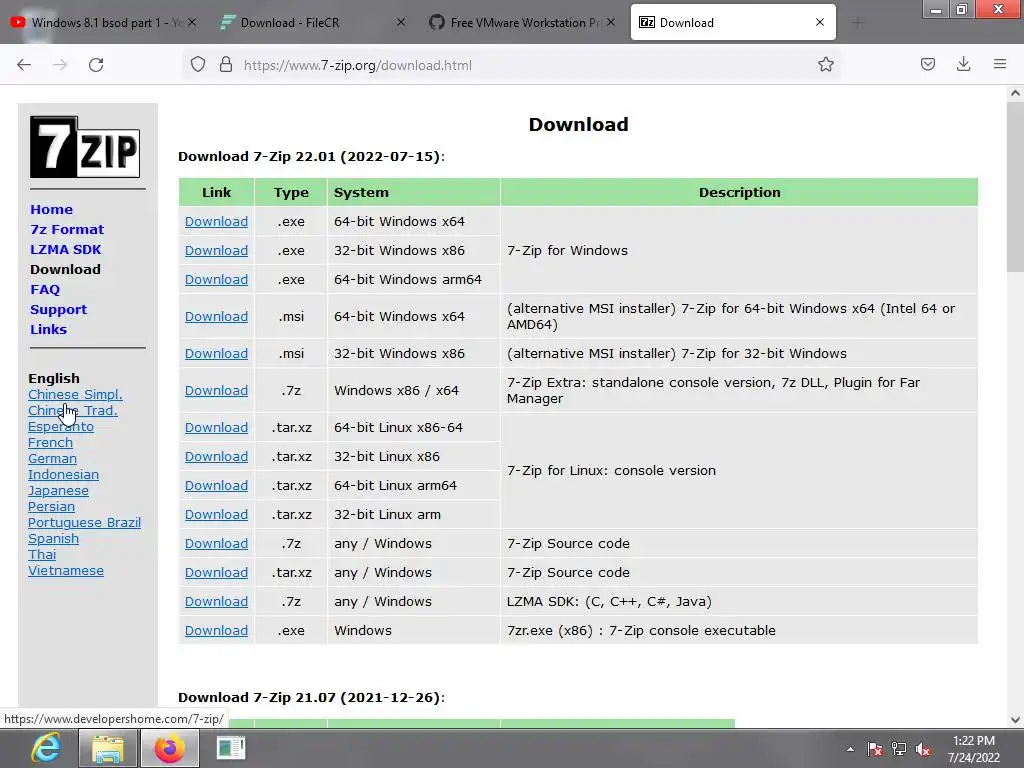
Task: Open the FAQ sidebar link
Action: pos(45,289)
